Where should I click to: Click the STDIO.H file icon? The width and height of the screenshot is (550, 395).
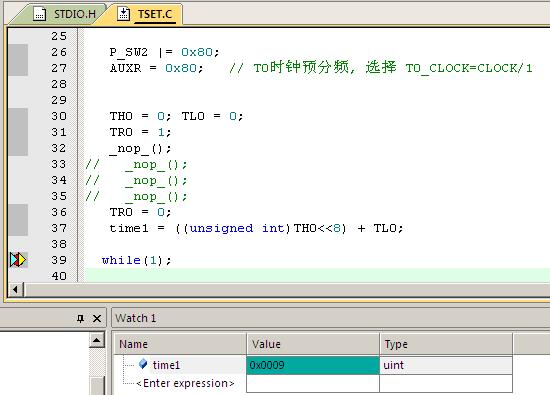[39, 14]
